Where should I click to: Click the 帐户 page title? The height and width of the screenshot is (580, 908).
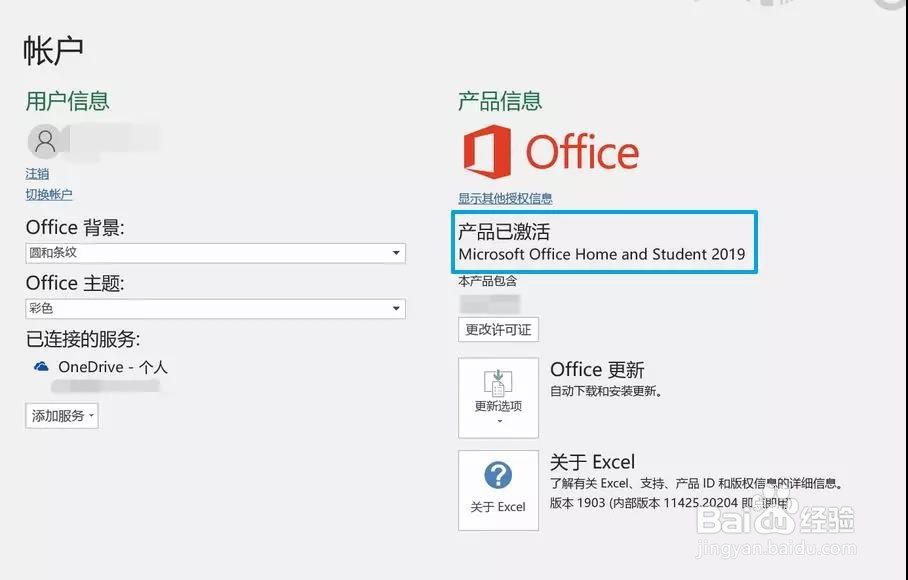(53, 51)
